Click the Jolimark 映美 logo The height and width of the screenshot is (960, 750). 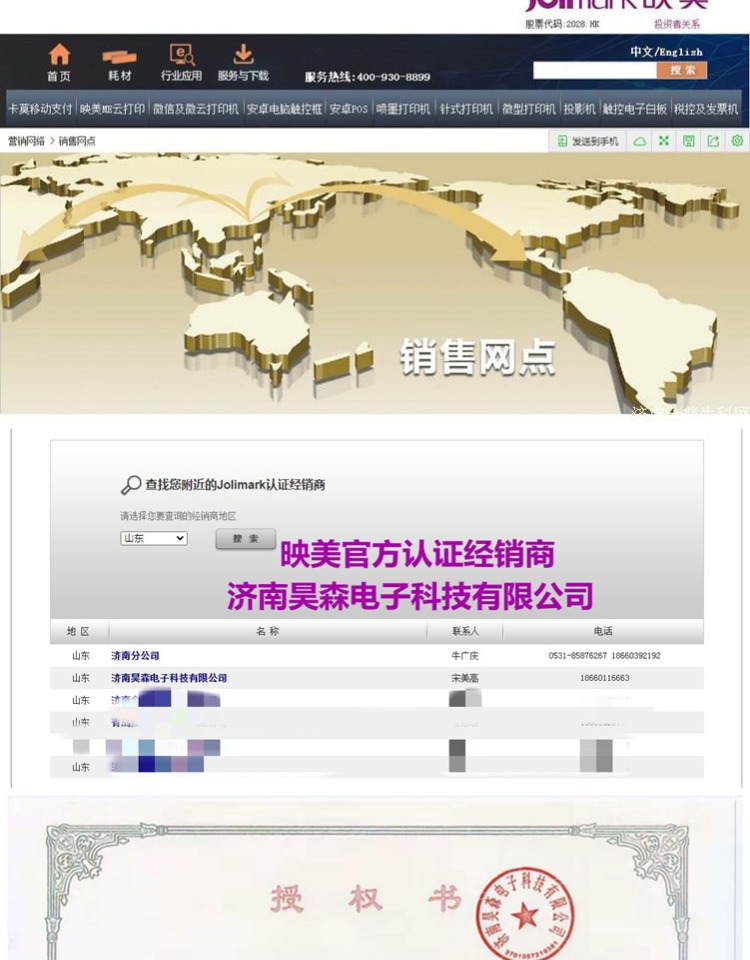click(x=617, y=6)
